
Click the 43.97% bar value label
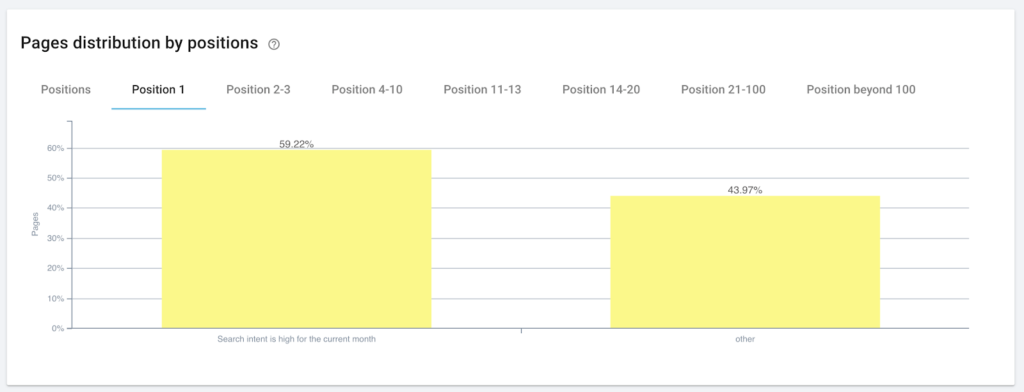(x=744, y=190)
